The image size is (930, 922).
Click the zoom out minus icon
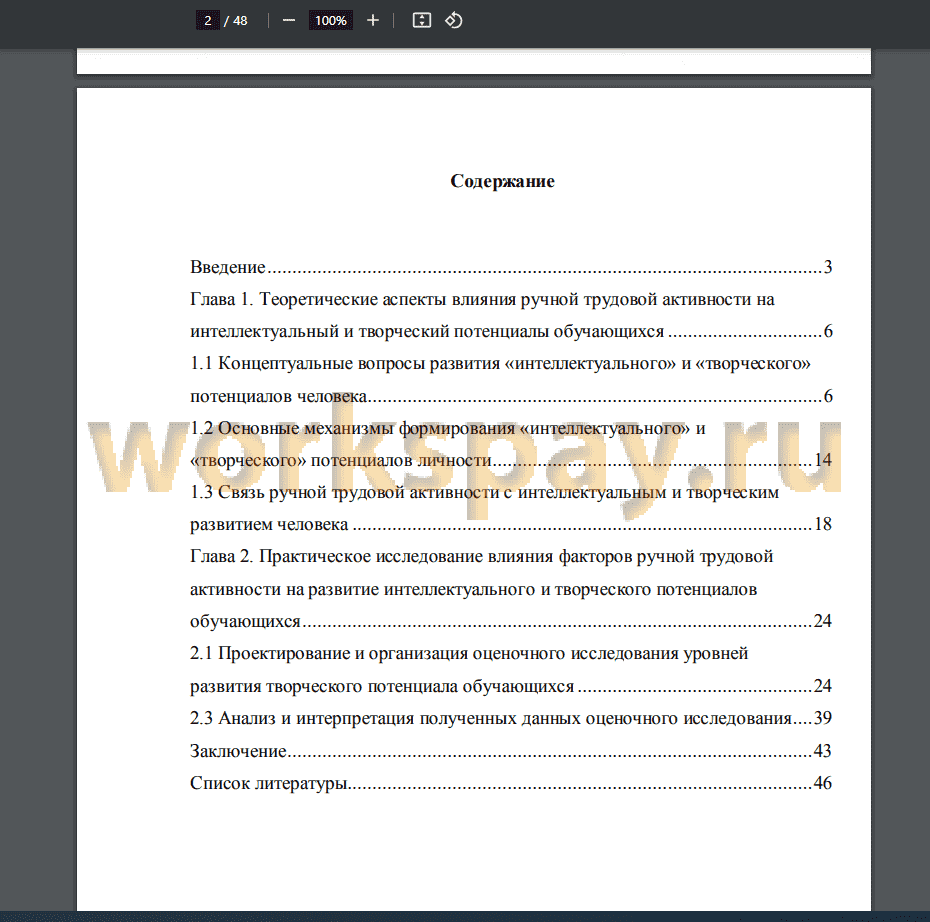[289, 21]
